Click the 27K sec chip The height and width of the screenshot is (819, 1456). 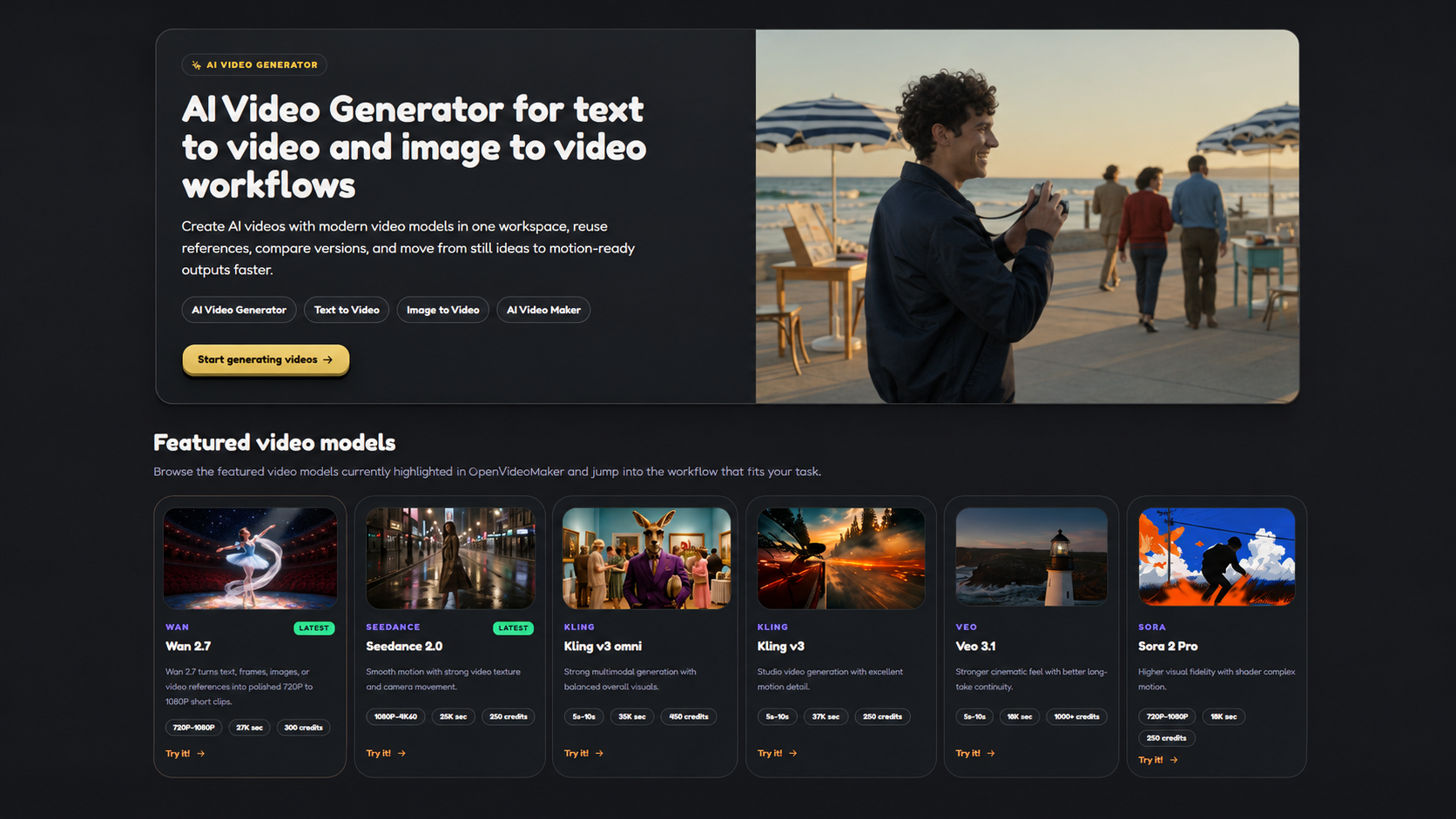249,728
